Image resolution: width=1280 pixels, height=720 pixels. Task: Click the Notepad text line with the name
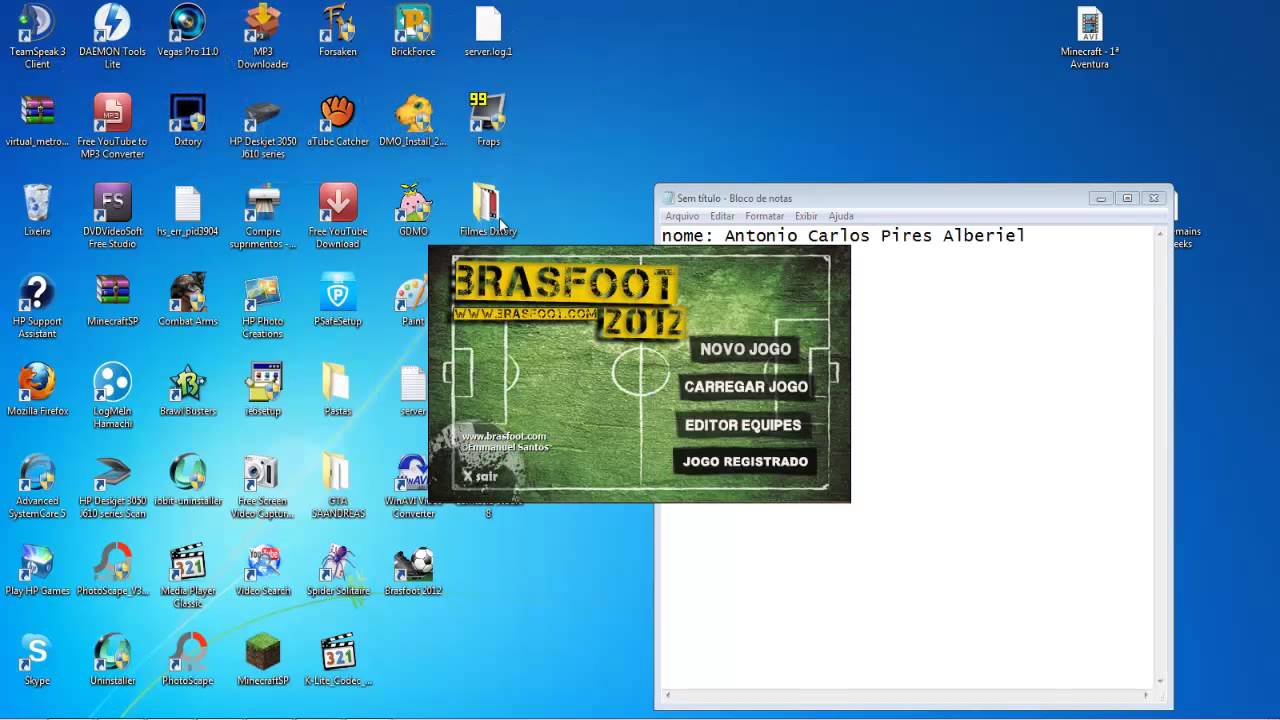843,236
